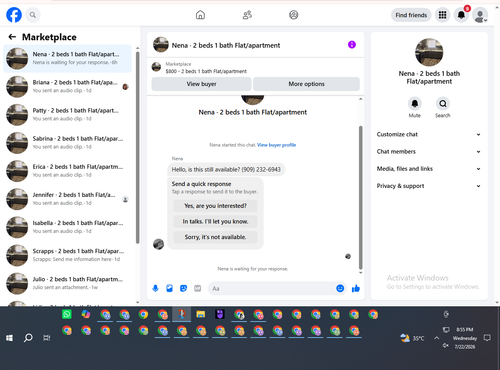Click the large listing photo in right panel
The width and height of the screenshot is (500, 370).
coord(429,52)
